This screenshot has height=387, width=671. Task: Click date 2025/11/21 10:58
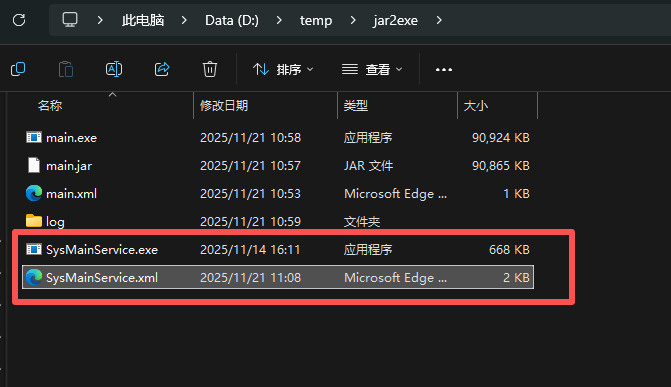[x=250, y=138]
